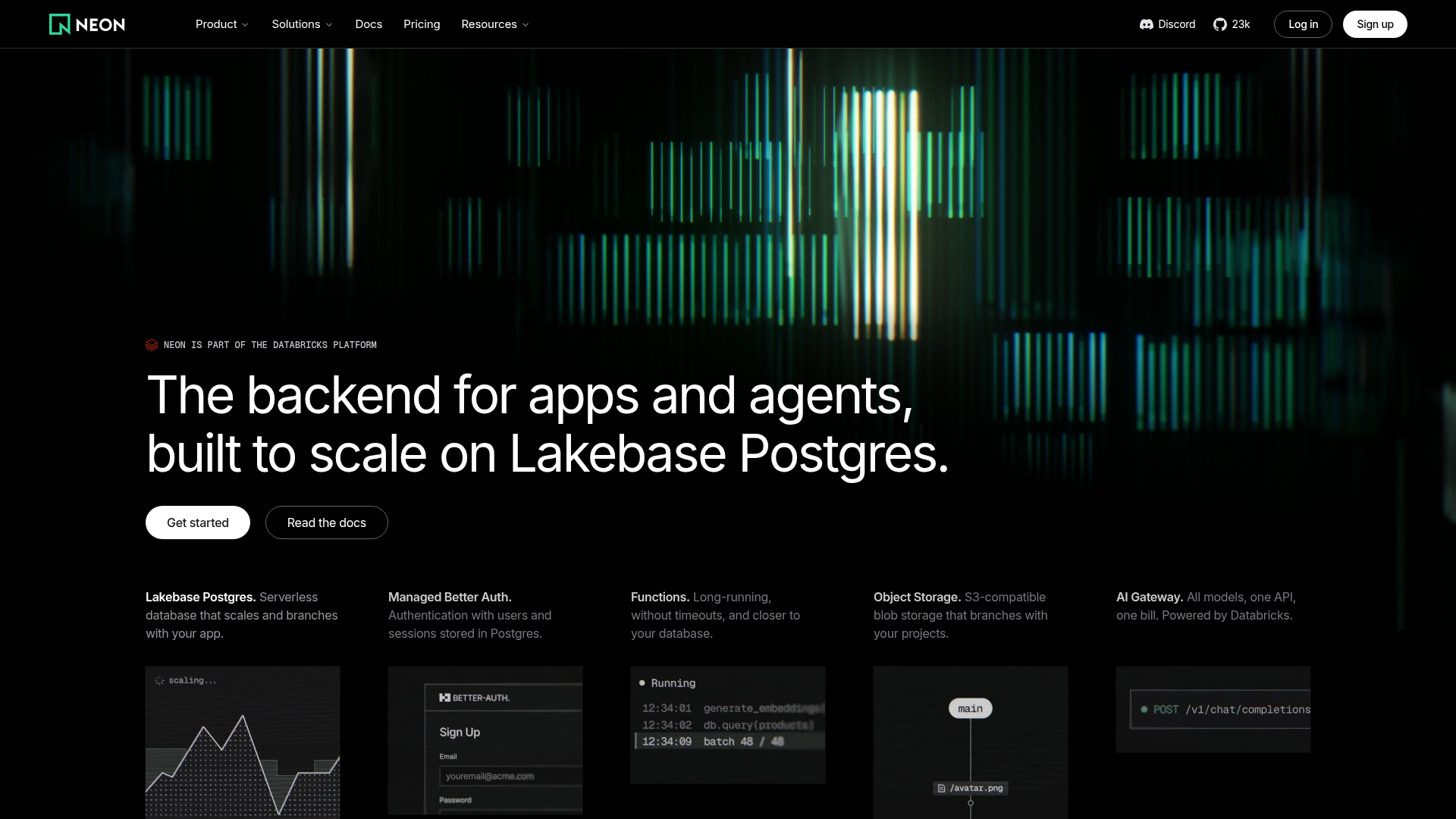1456x819 pixels.
Task: Click the Get started button
Action: coord(198,522)
